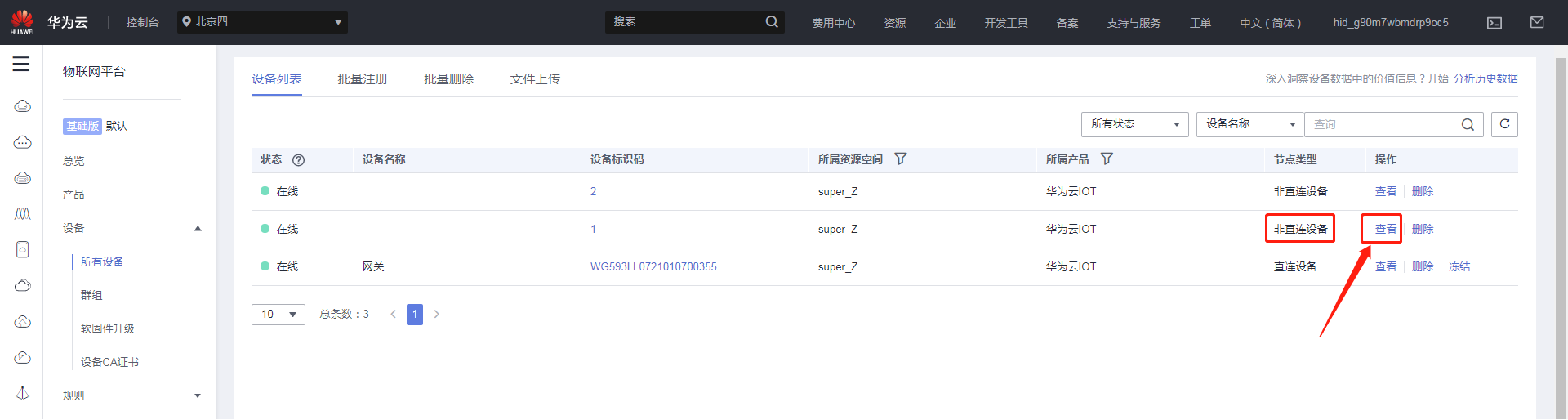Click 查看 for device identifier 1

tap(1385, 230)
